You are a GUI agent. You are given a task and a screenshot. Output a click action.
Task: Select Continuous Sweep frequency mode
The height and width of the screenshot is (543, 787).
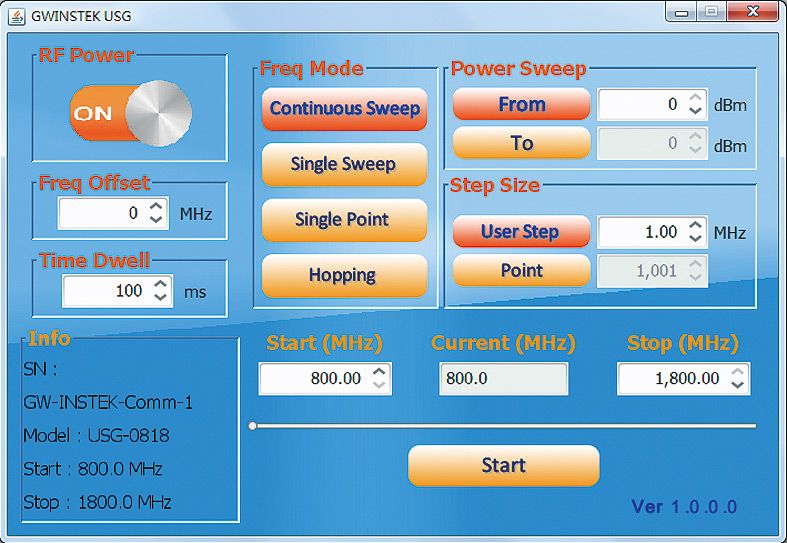[x=344, y=109]
